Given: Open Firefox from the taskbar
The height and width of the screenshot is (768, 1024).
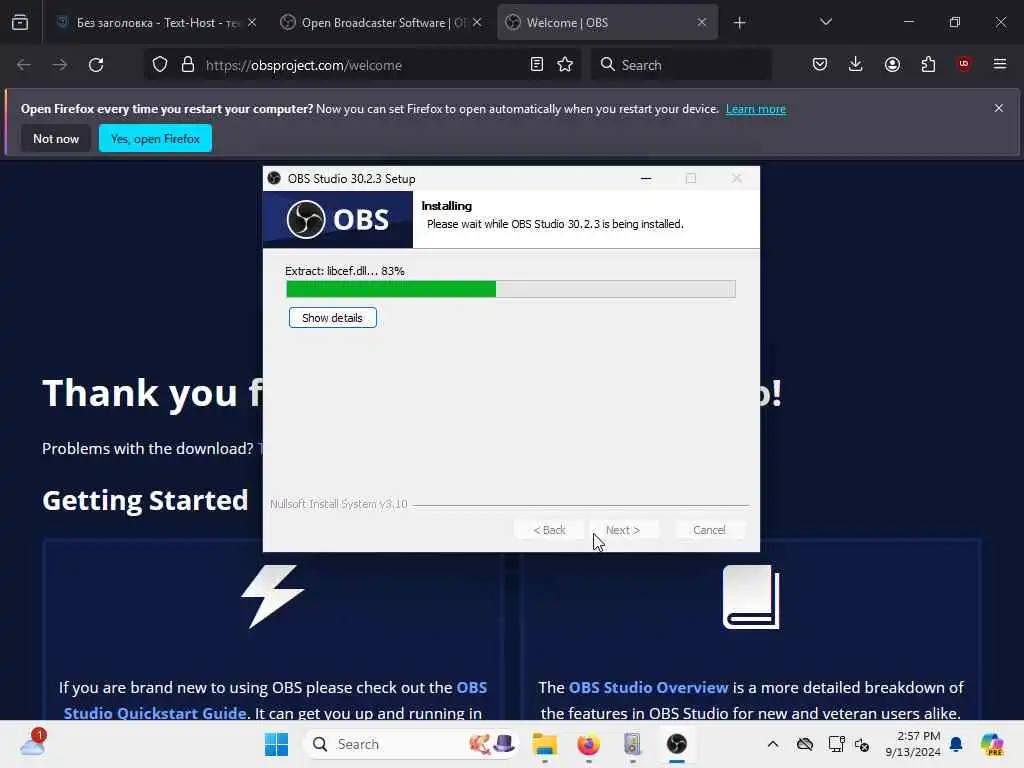Looking at the screenshot, I should [588, 744].
